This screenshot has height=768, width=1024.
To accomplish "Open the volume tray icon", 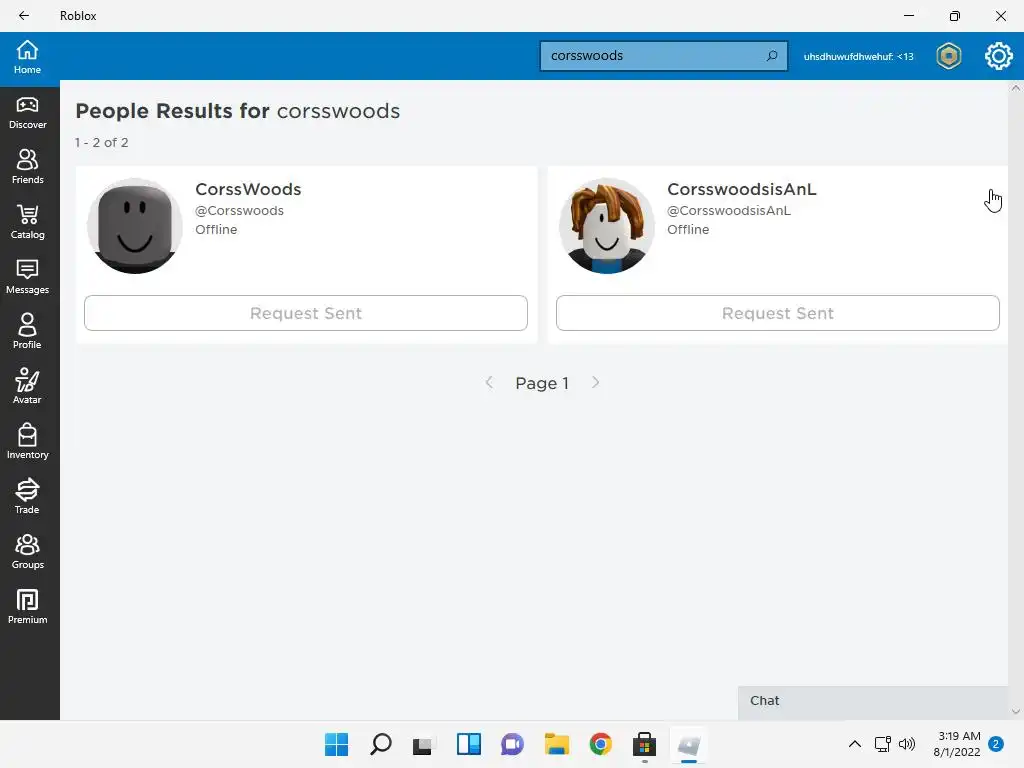I will [x=907, y=744].
